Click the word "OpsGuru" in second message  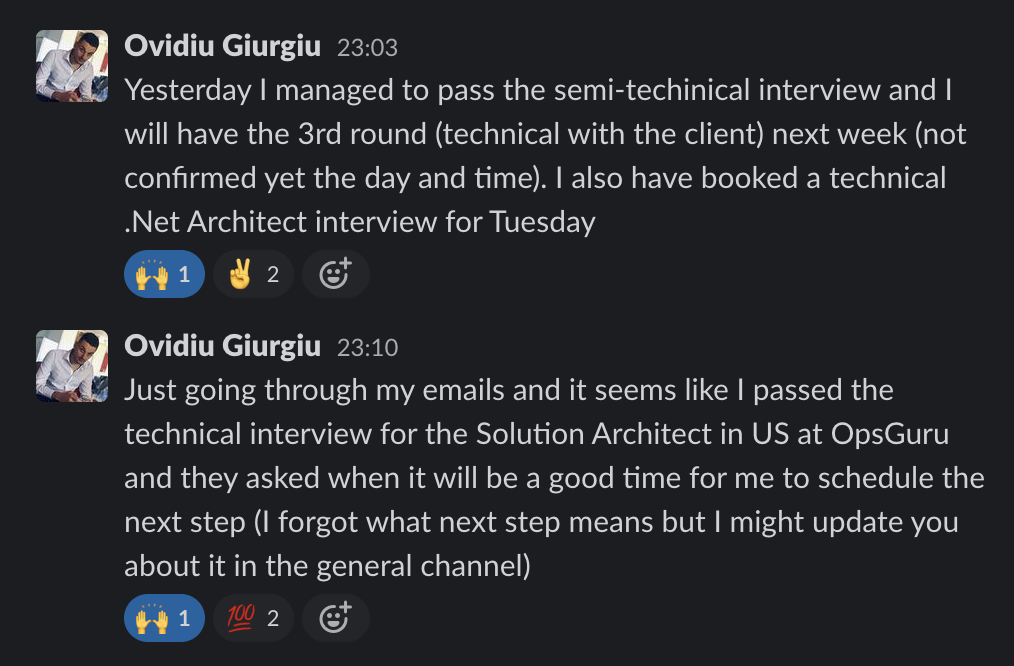(895, 433)
